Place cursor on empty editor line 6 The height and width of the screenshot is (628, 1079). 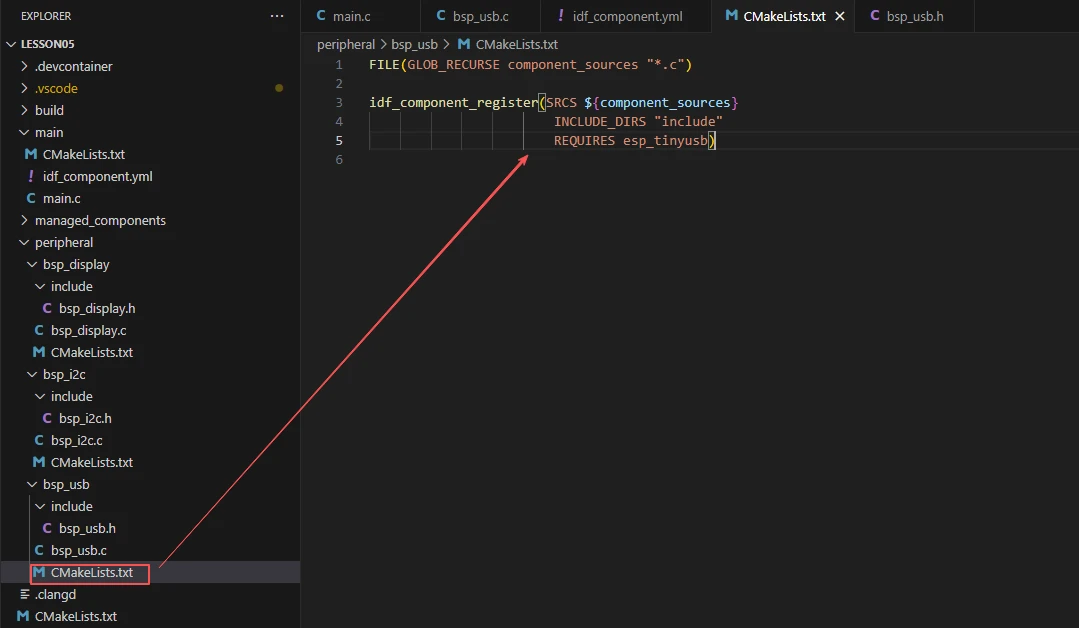coord(600,160)
